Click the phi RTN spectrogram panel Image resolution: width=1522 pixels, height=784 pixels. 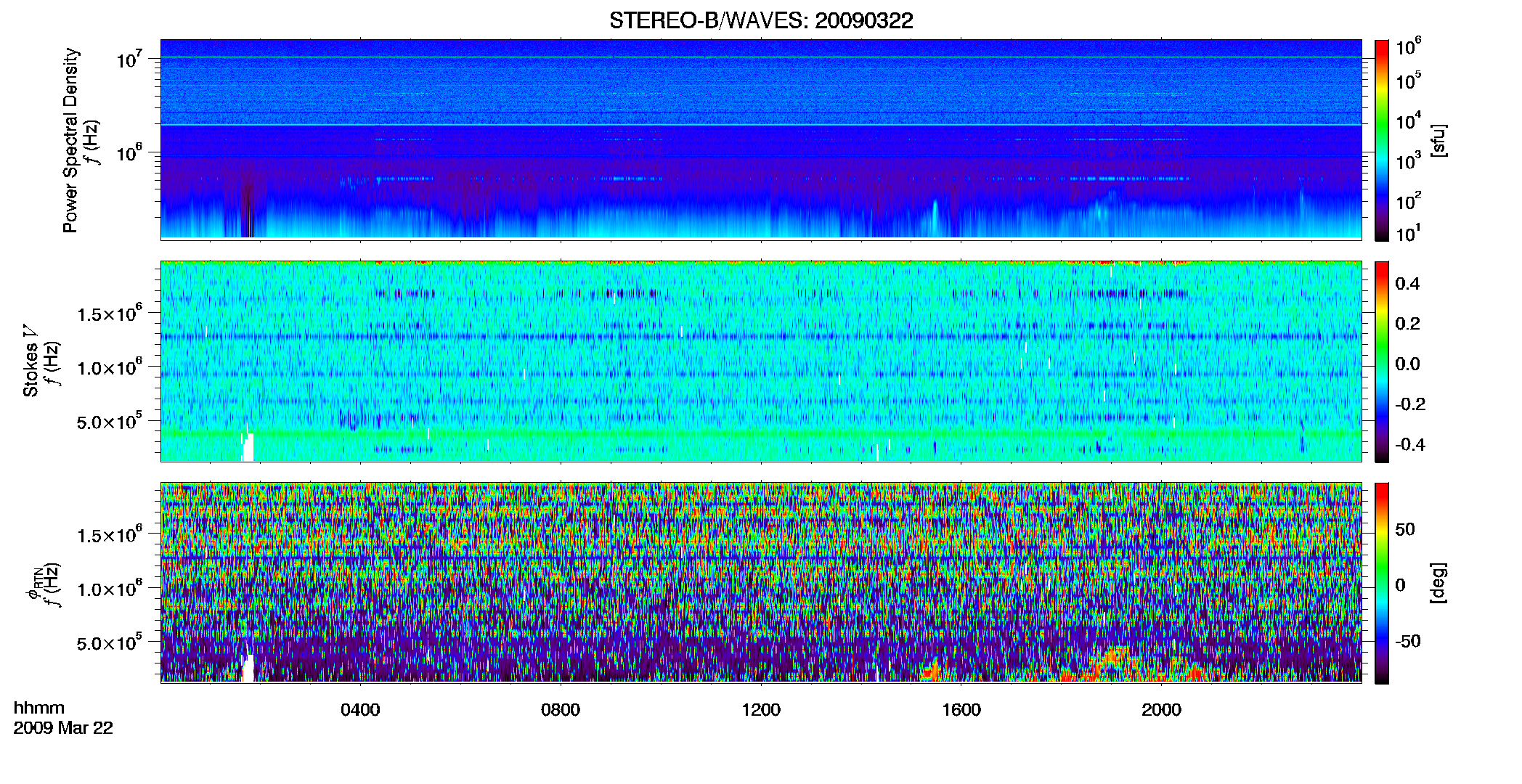point(761,582)
